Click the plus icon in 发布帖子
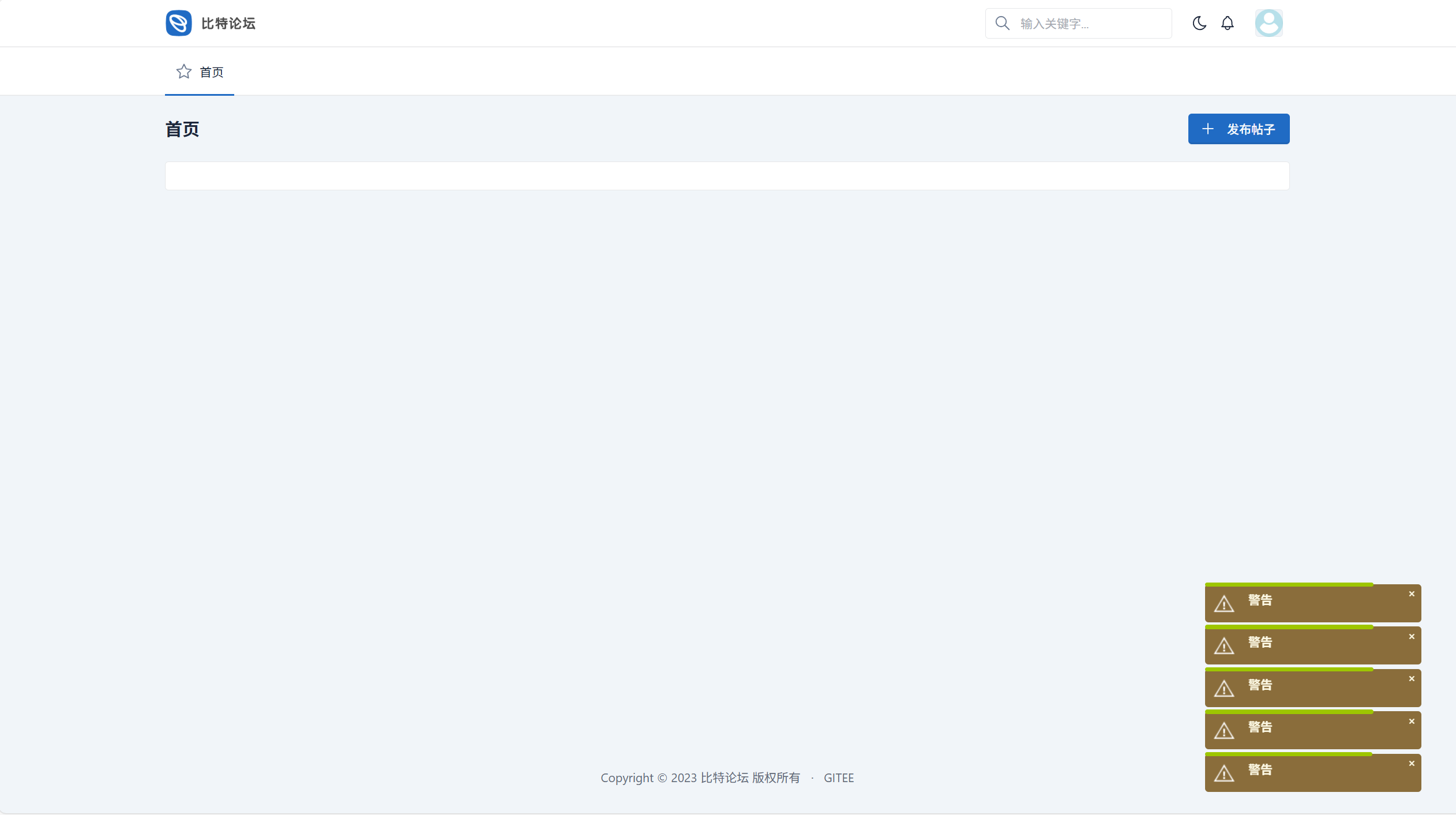This screenshot has width=1456, height=815. coord(1208,129)
